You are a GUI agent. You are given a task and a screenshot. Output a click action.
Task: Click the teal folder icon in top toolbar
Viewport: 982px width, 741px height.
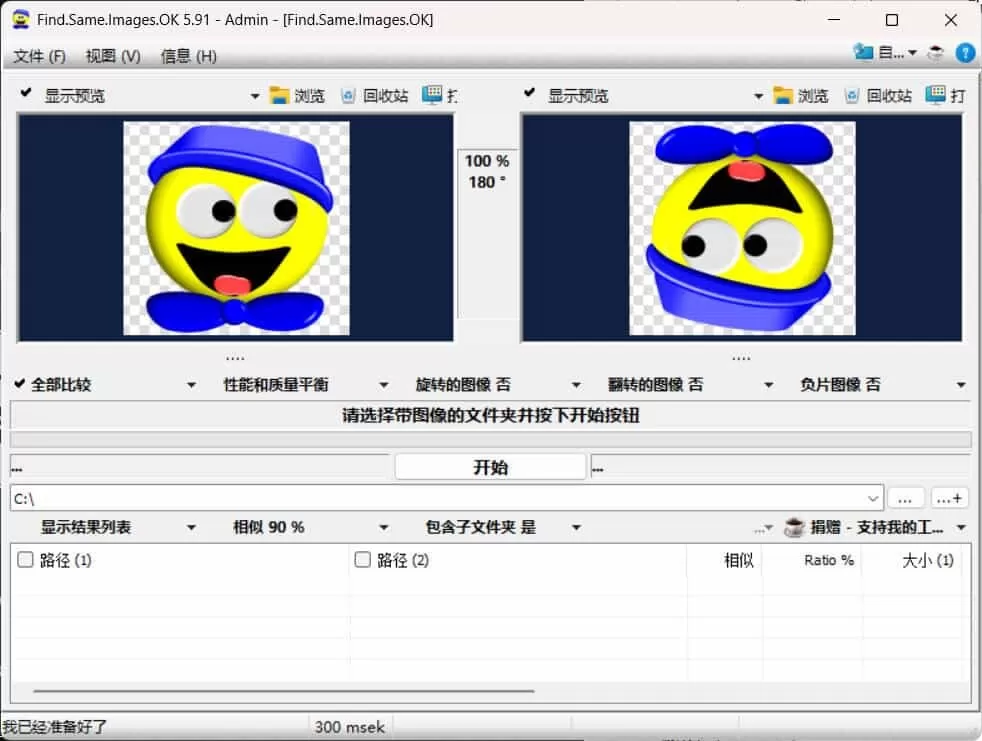coord(862,53)
